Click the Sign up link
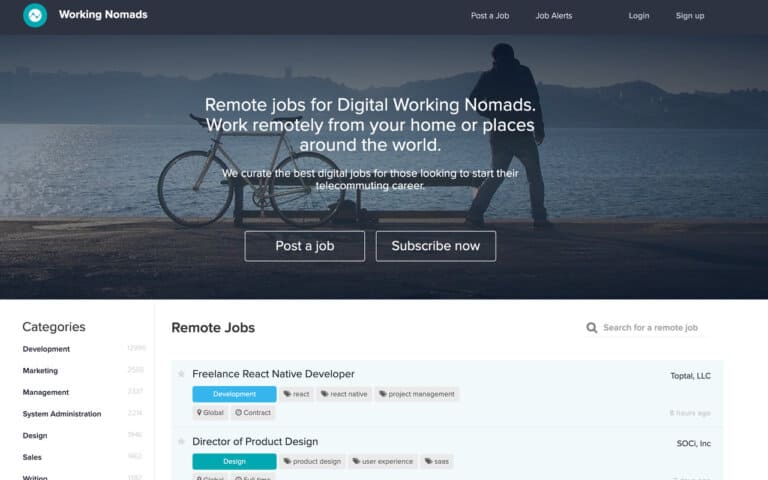Image resolution: width=768 pixels, height=480 pixels. click(x=690, y=16)
